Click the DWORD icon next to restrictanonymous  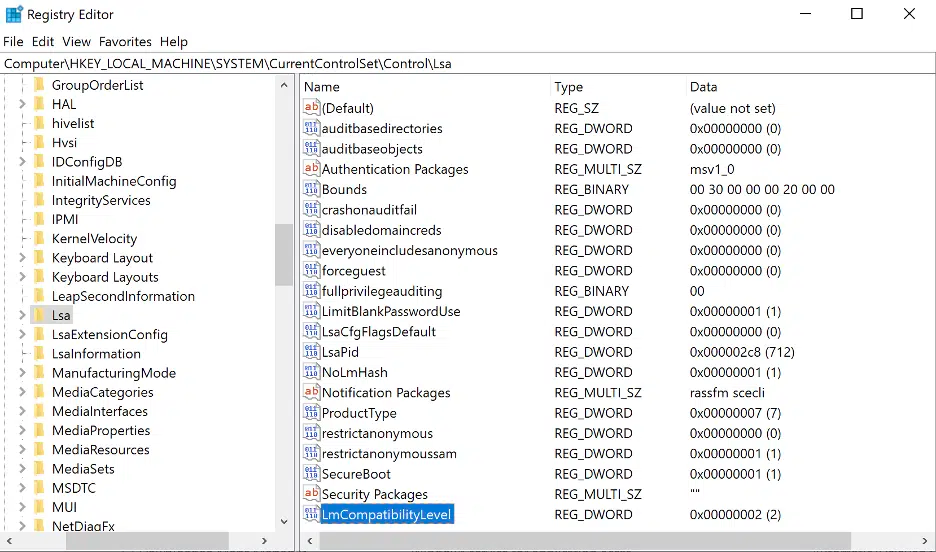311,432
